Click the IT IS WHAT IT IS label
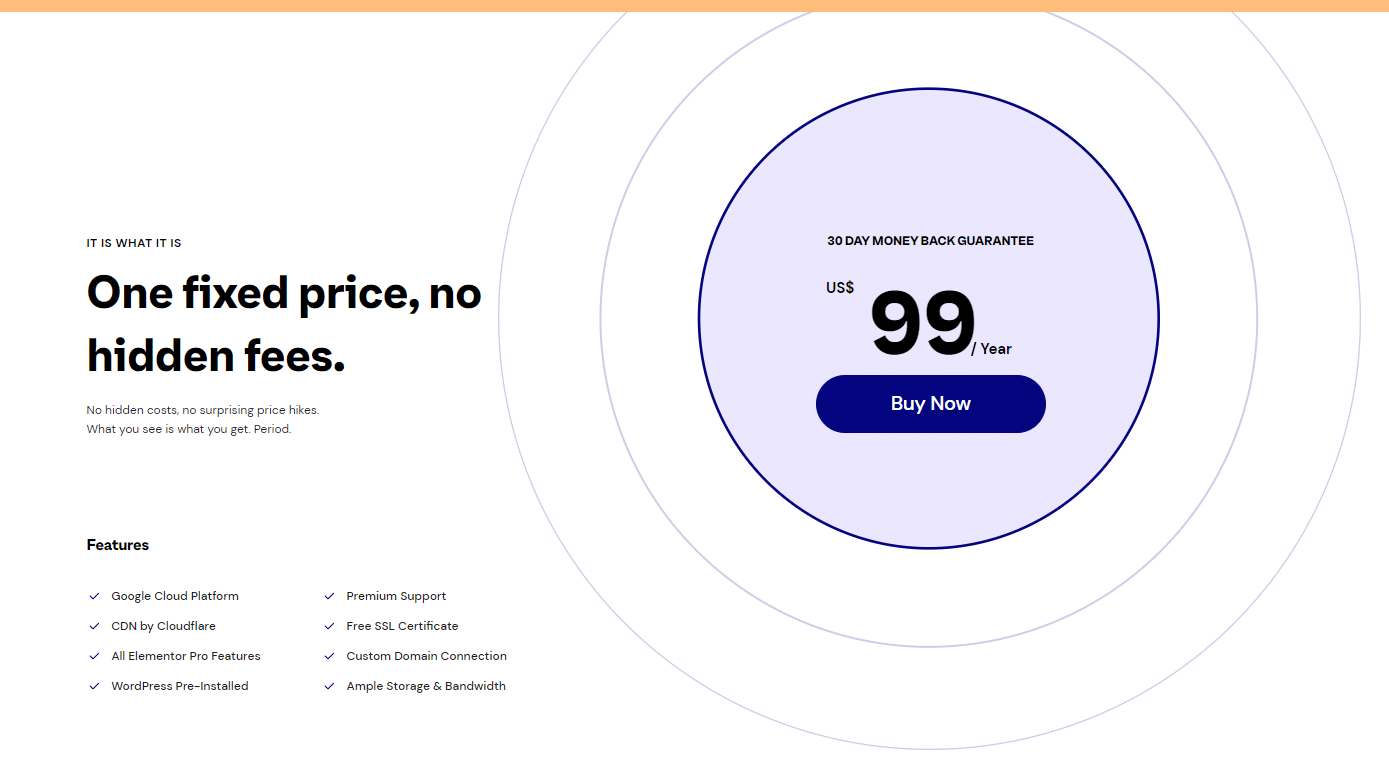 point(134,243)
